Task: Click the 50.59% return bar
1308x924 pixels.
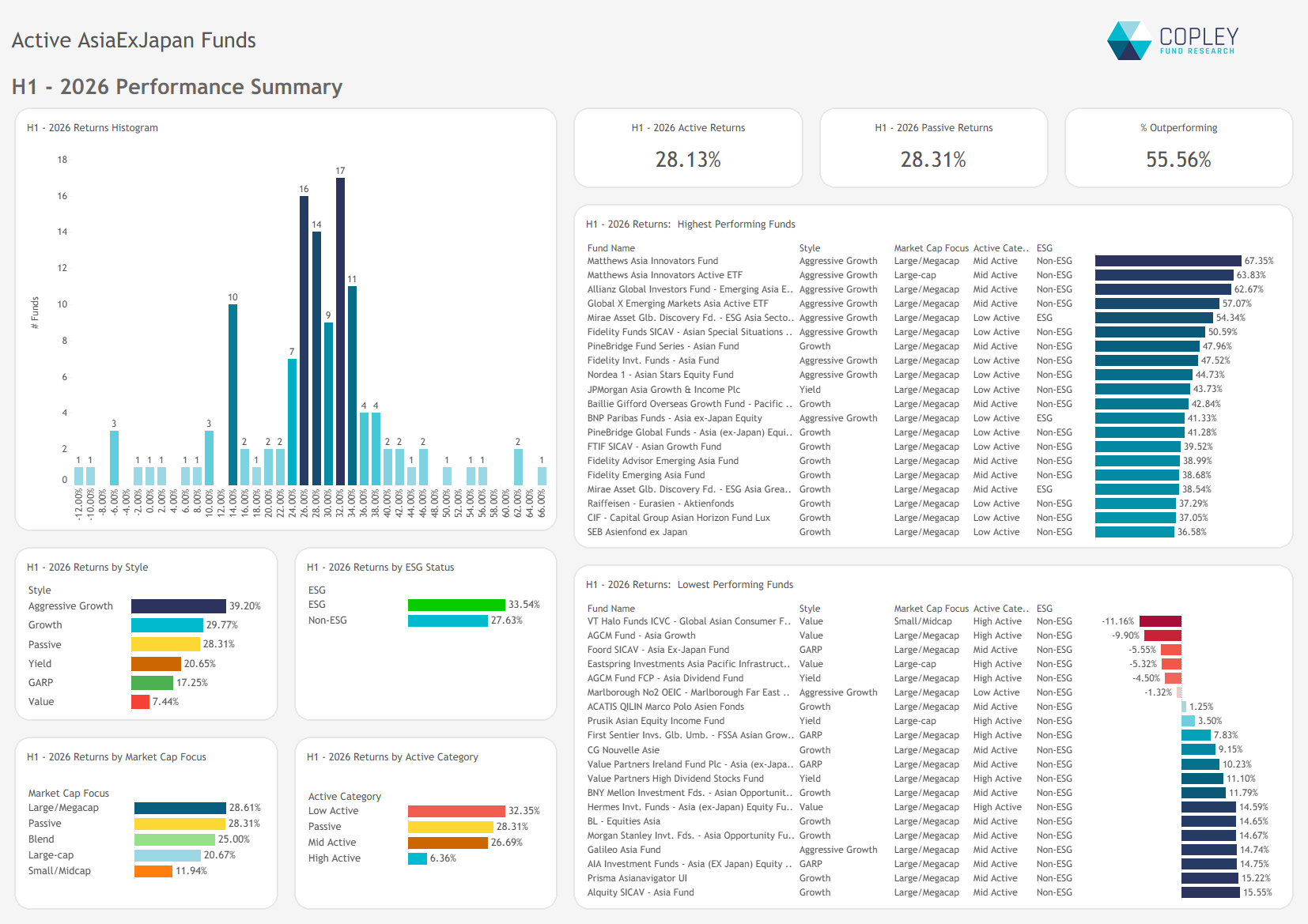Action: tap(1150, 332)
